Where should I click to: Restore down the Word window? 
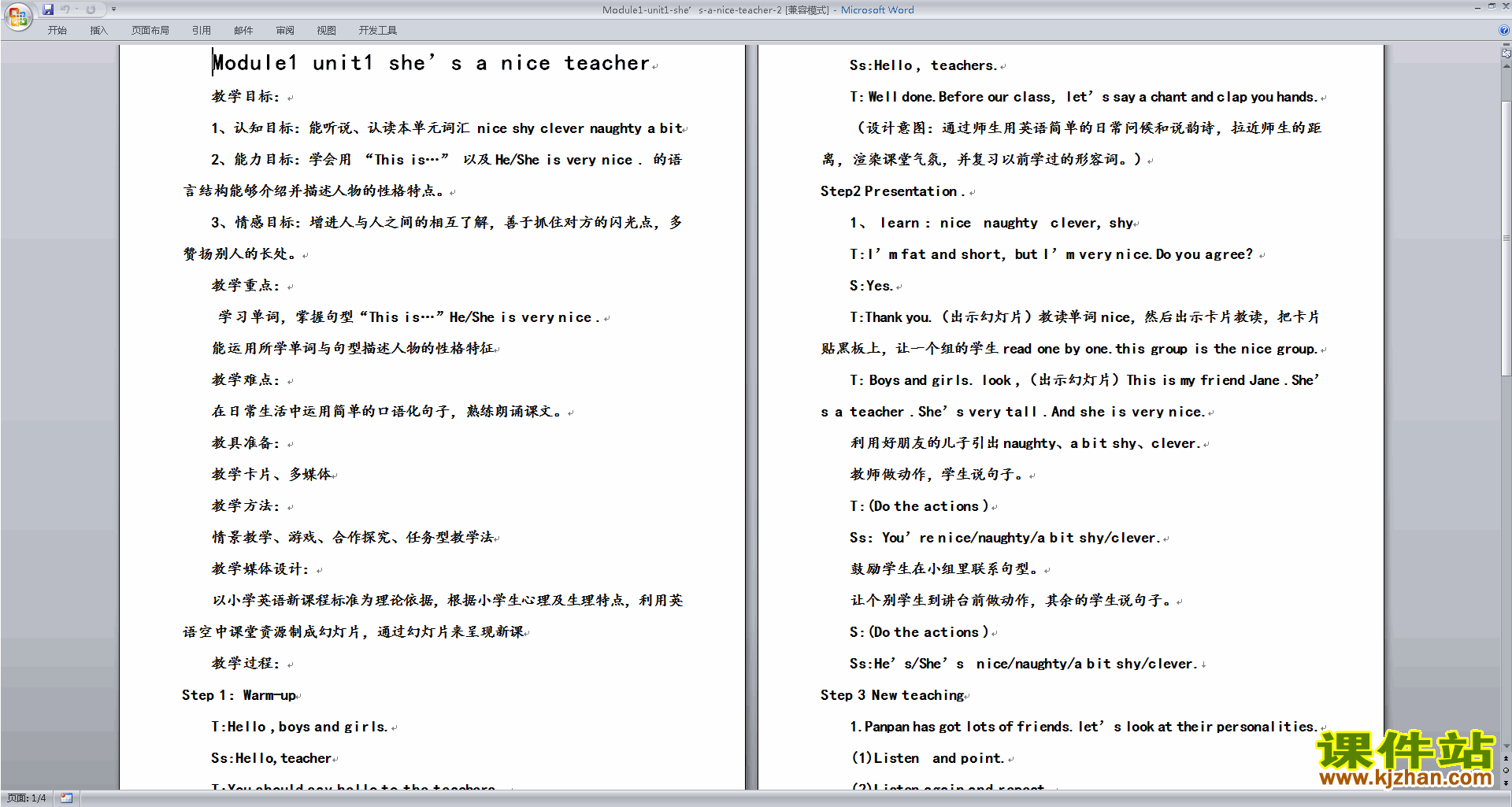[x=1492, y=6]
